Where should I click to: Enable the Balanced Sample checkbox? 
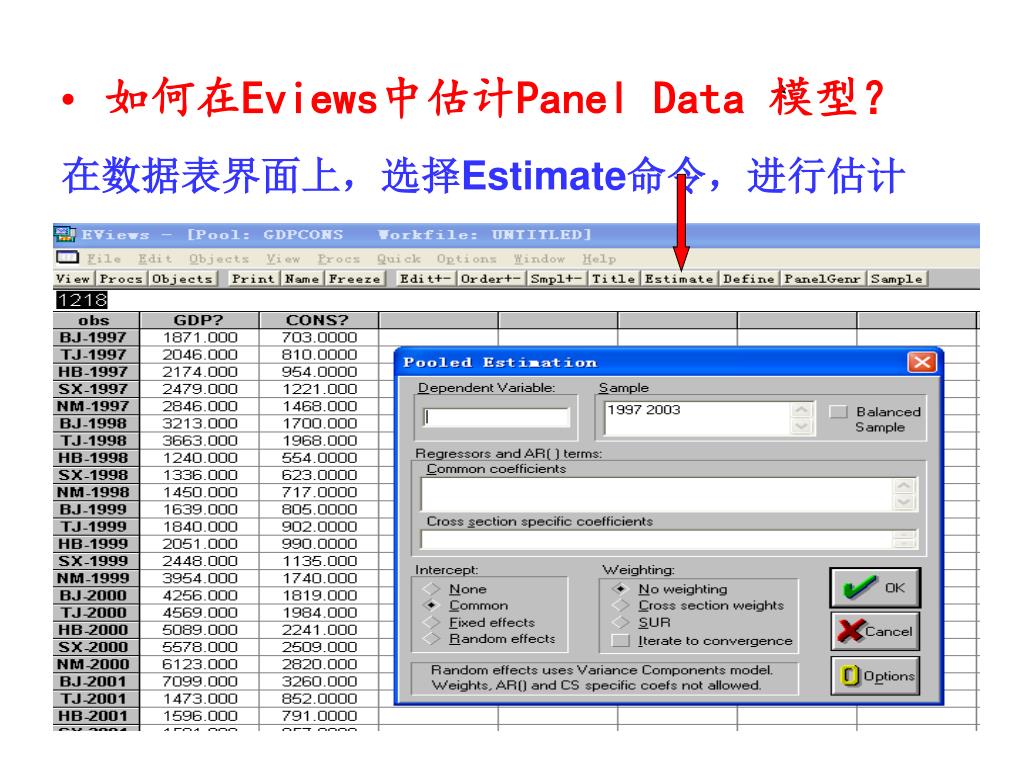coord(838,411)
